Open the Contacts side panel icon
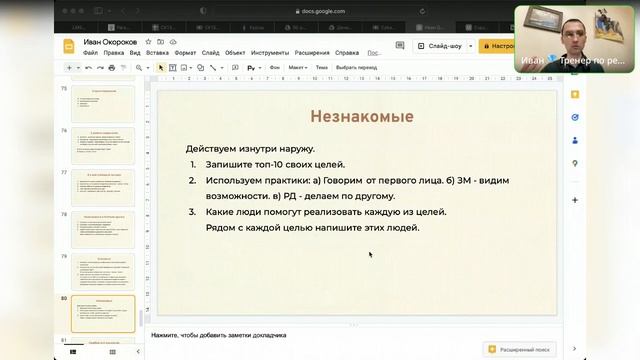This screenshot has width=640, height=360. (x=575, y=140)
